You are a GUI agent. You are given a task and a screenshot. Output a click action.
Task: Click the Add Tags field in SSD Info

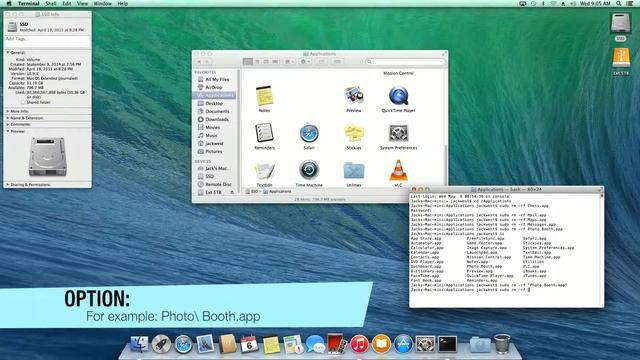click(x=47, y=40)
